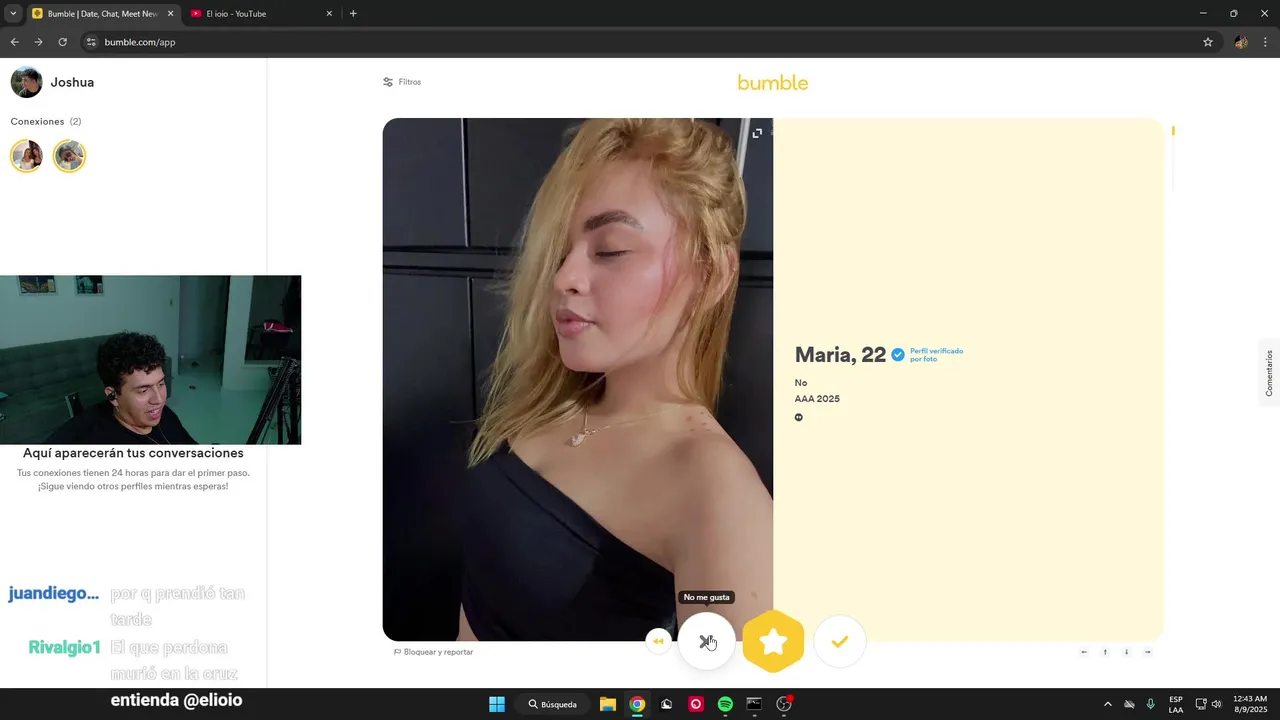Click the 'Conexiones (2)' heading
This screenshot has width=1280, height=720.
[x=46, y=121]
